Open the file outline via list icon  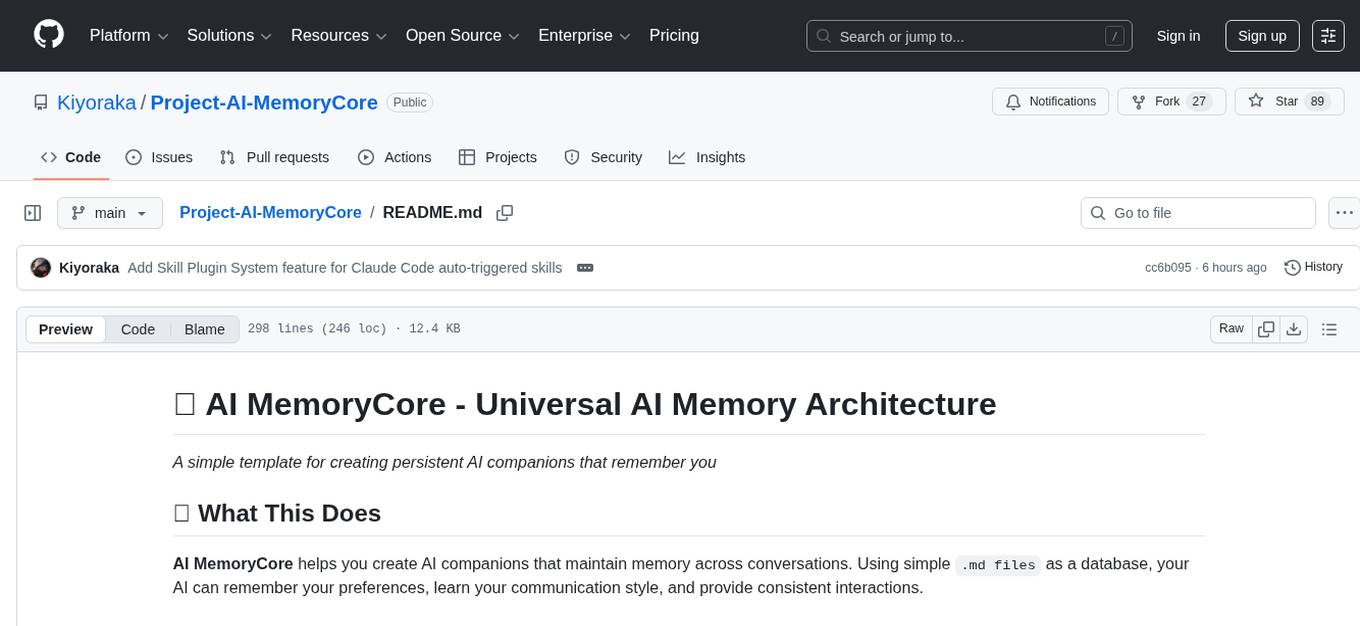coord(1327,328)
